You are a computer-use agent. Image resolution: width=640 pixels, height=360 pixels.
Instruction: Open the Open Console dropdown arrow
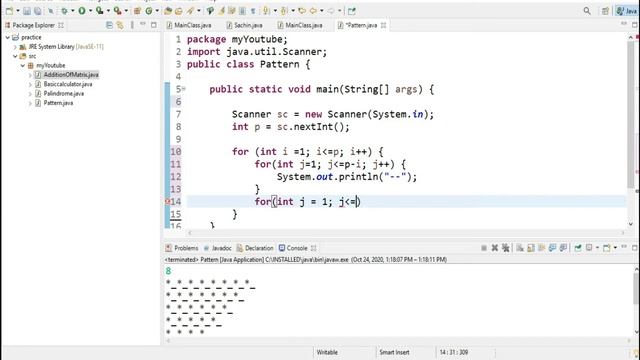(x=615, y=248)
